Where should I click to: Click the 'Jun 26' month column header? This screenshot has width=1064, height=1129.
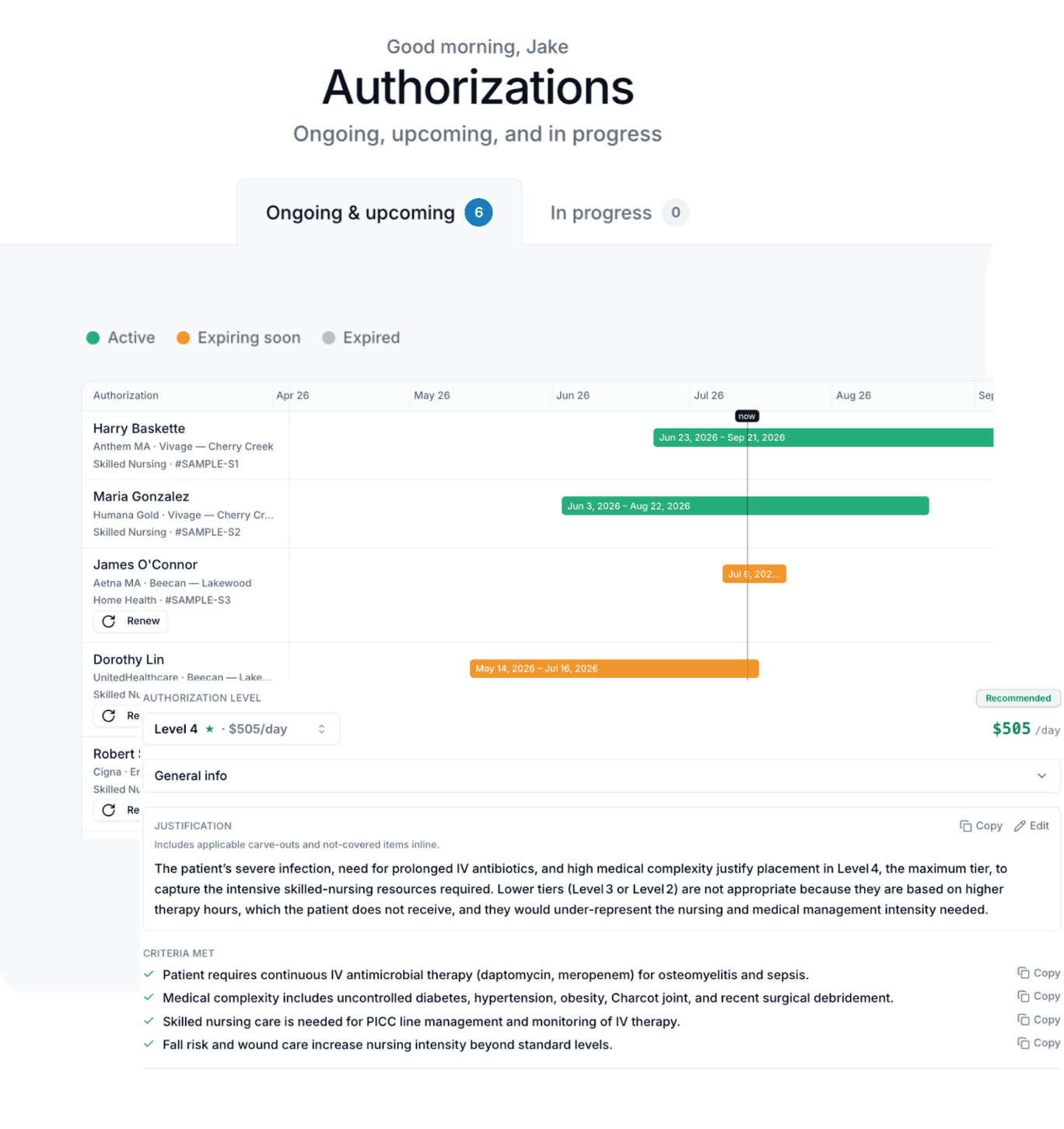point(572,396)
